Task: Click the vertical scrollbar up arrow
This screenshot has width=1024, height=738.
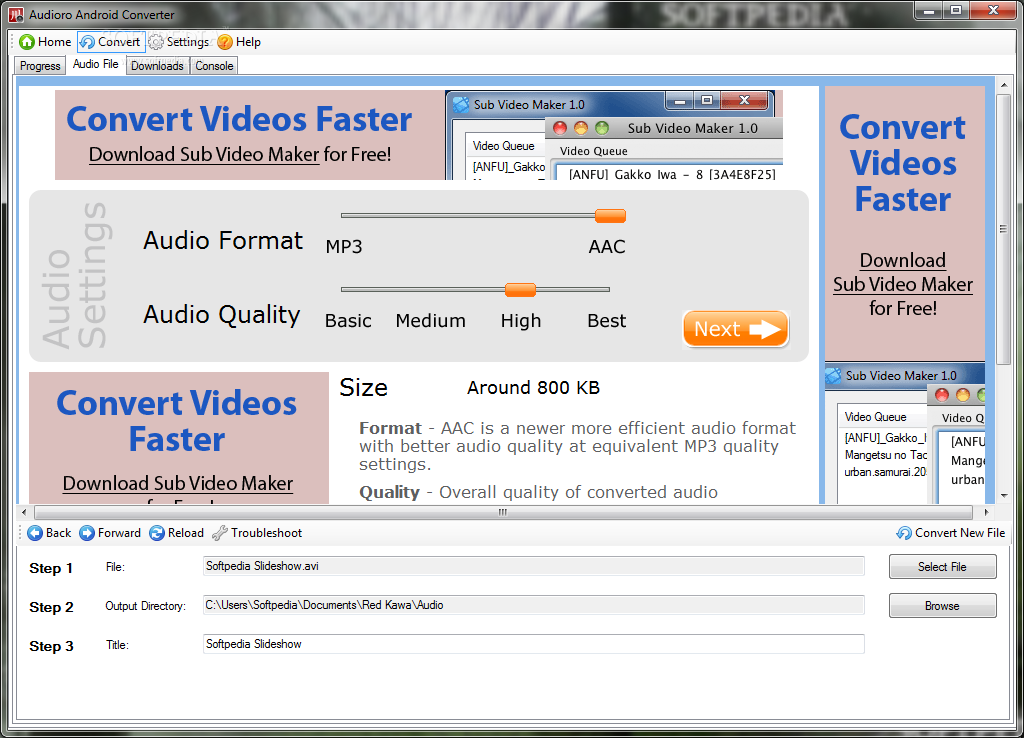Action: [1004, 85]
